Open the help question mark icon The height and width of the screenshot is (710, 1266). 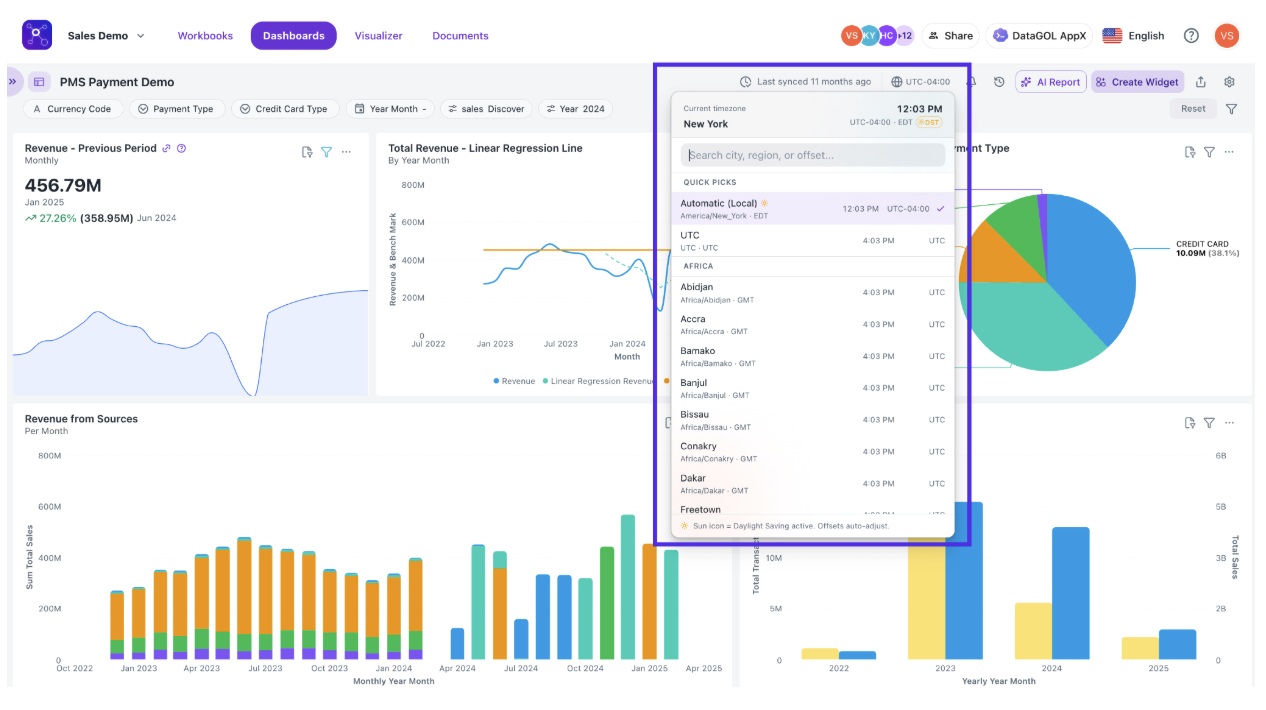(x=1191, y=35)
